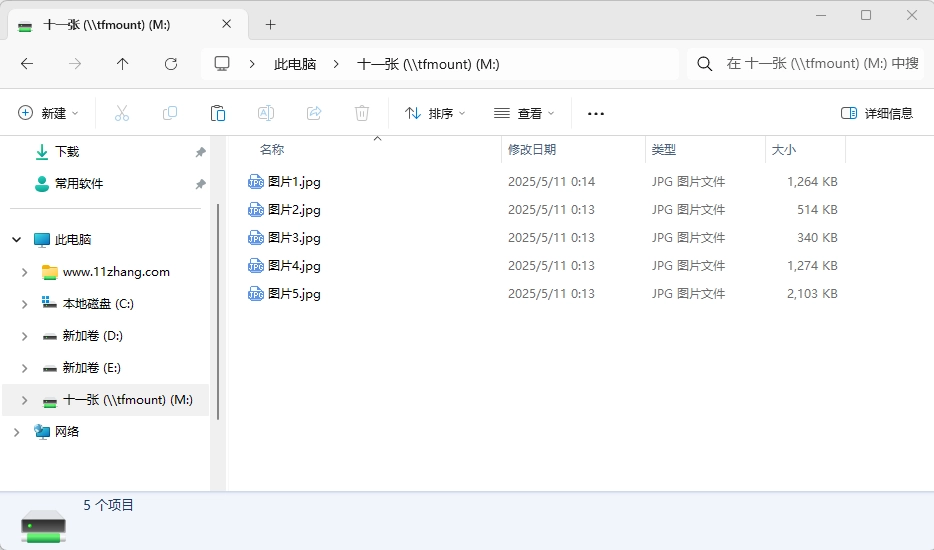Viewport: 934px width, 550px height.
Task: Click the JPG icon of 图片1.jpg
Action: (x=256, y=182)
